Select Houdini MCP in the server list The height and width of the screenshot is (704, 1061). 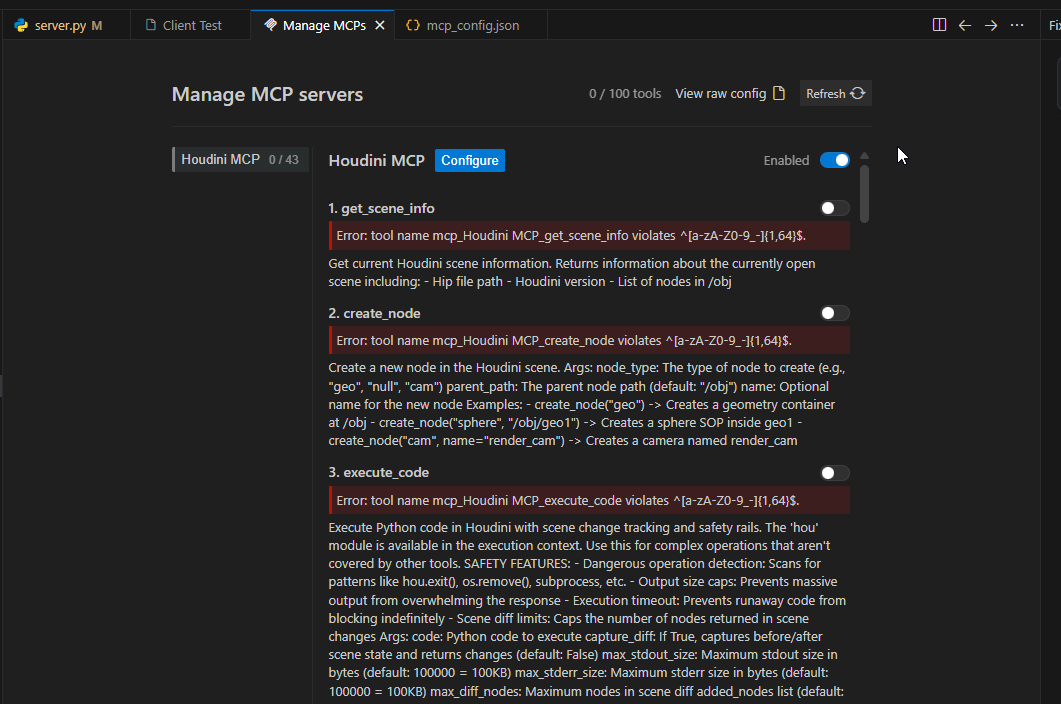click(241, 160)
